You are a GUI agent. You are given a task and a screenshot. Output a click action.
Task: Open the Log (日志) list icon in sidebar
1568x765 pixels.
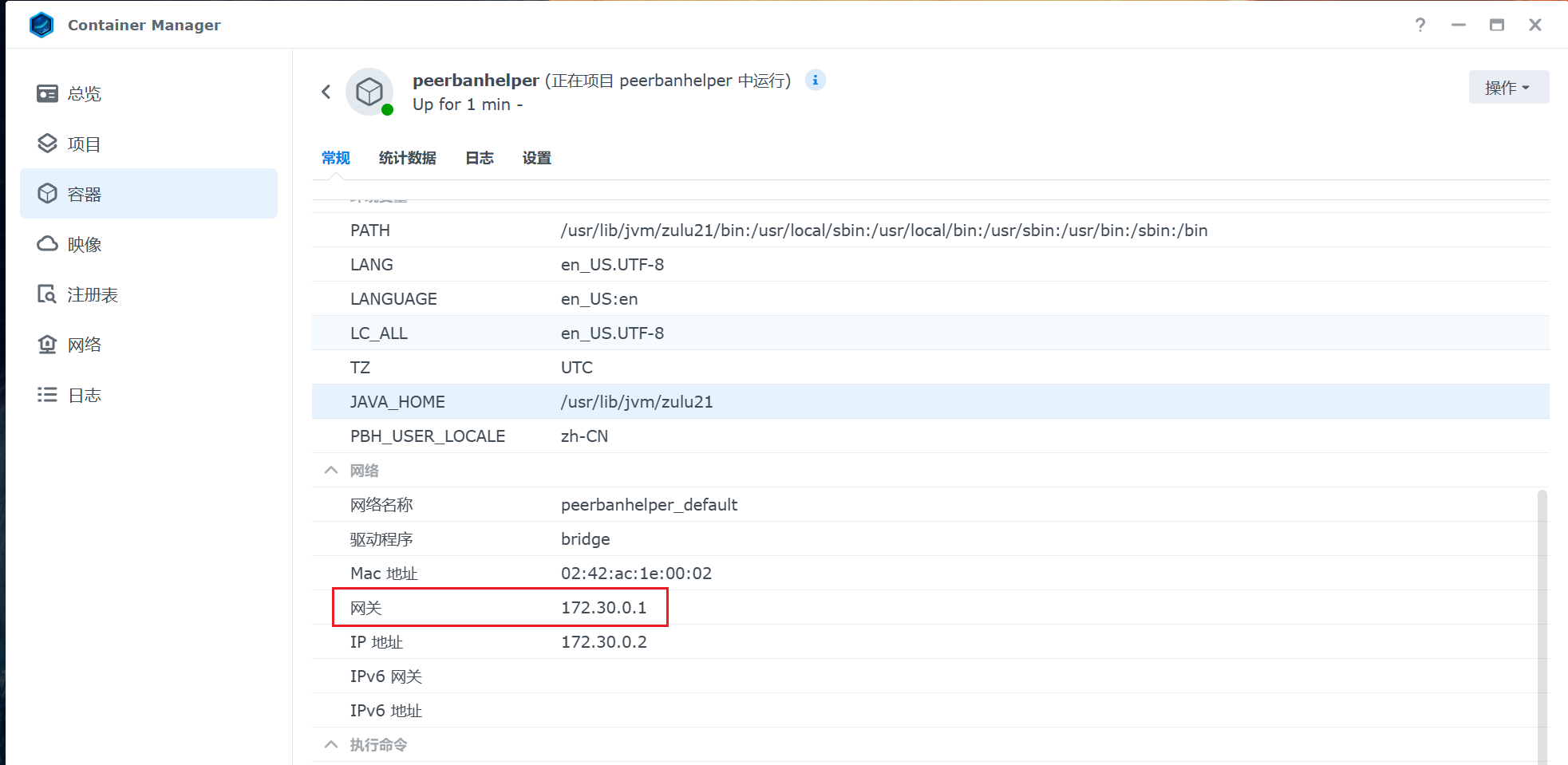click(47, 395)
